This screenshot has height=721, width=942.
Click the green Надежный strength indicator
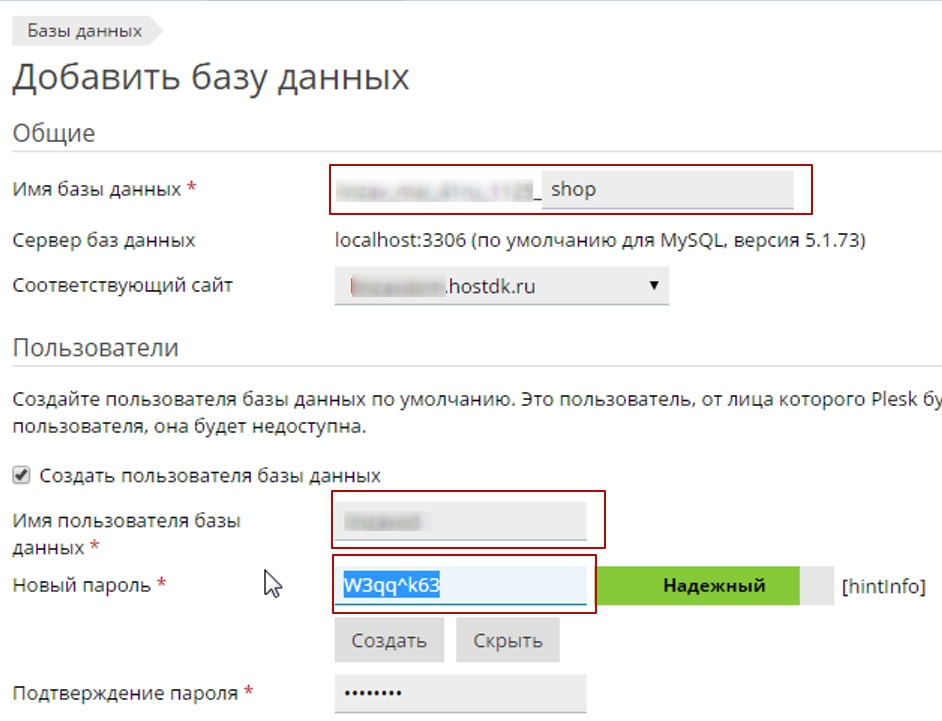713,586
